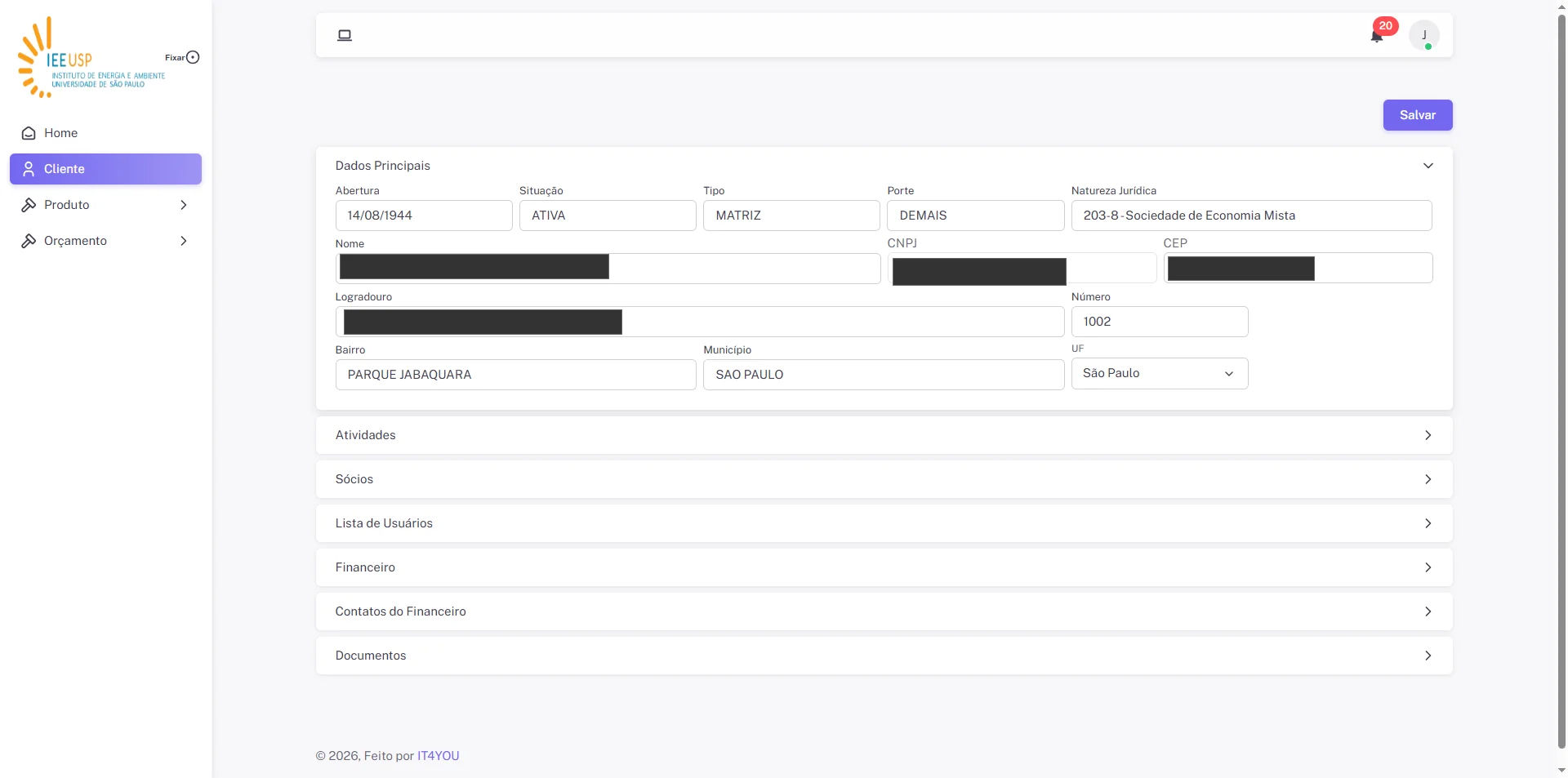Click the page vertical scrollbar
This screenshot has height=778, width=1568.
coord(1561,381)
